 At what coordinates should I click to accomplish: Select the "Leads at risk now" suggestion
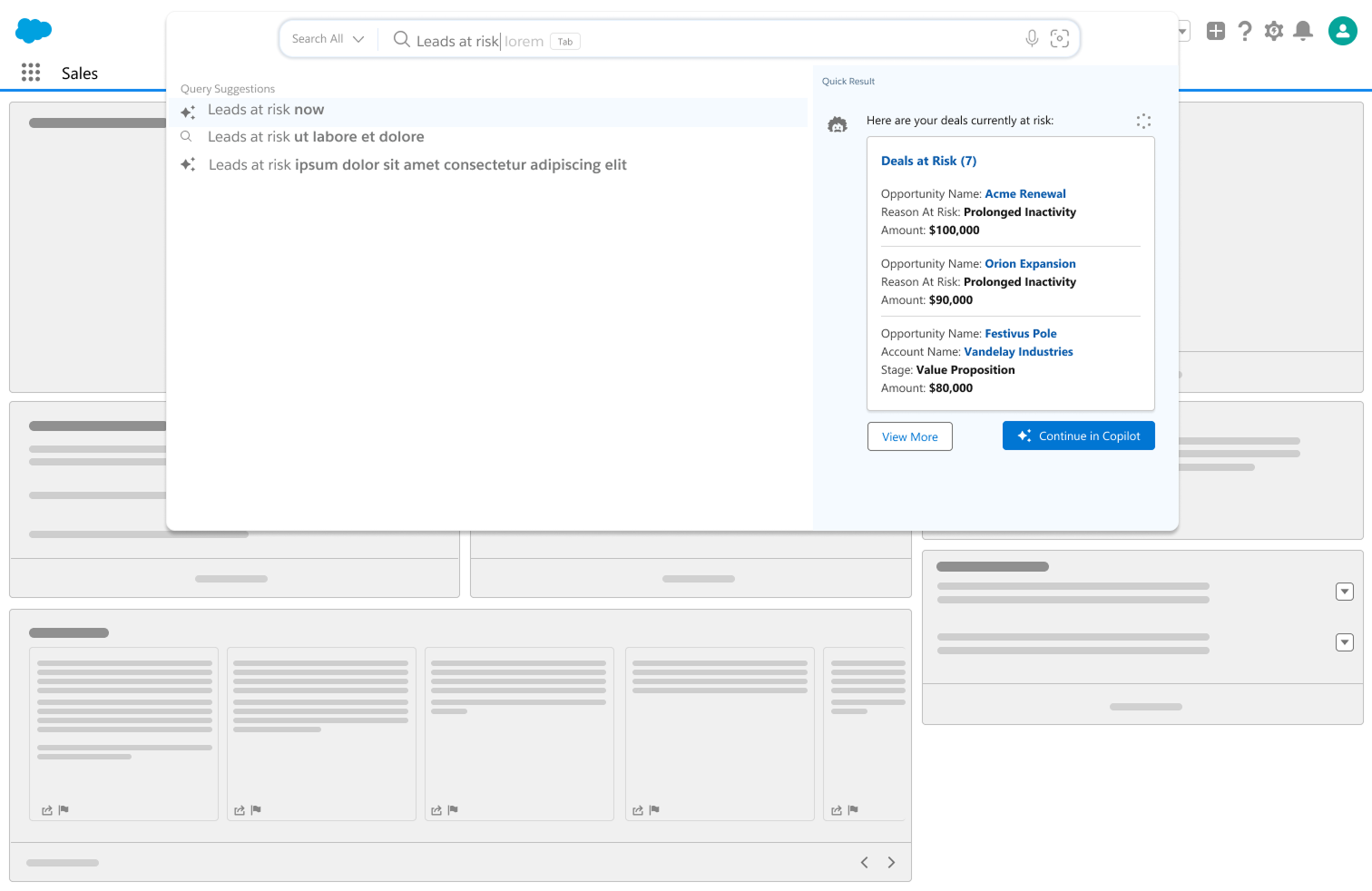266,110
